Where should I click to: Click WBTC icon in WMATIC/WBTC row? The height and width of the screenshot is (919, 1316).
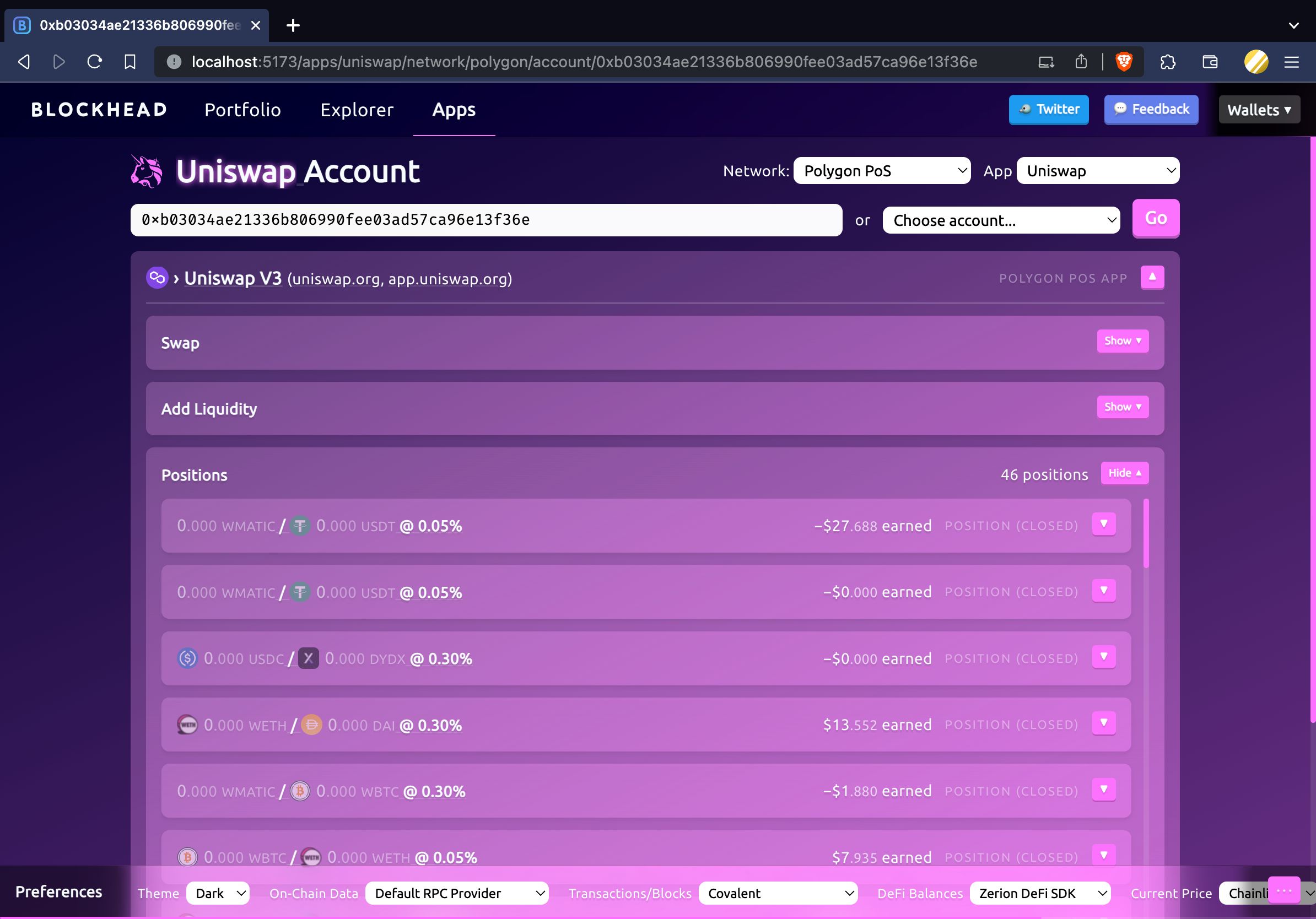(300, 791)
